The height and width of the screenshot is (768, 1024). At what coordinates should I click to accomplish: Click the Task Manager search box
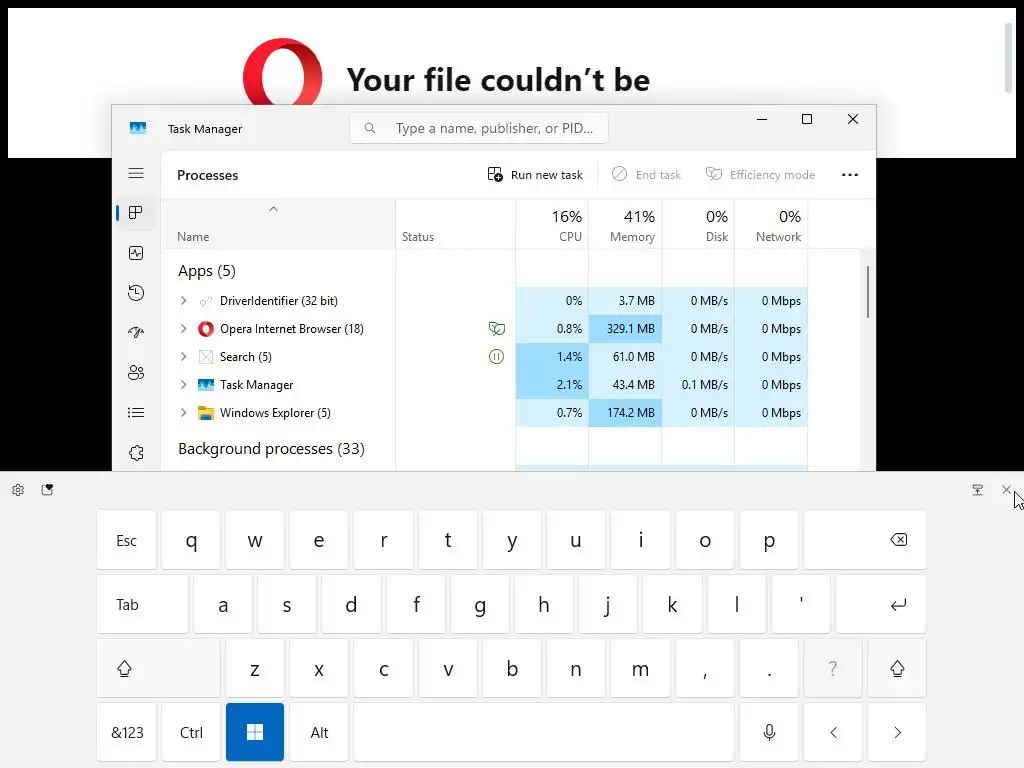coord(479,128)
